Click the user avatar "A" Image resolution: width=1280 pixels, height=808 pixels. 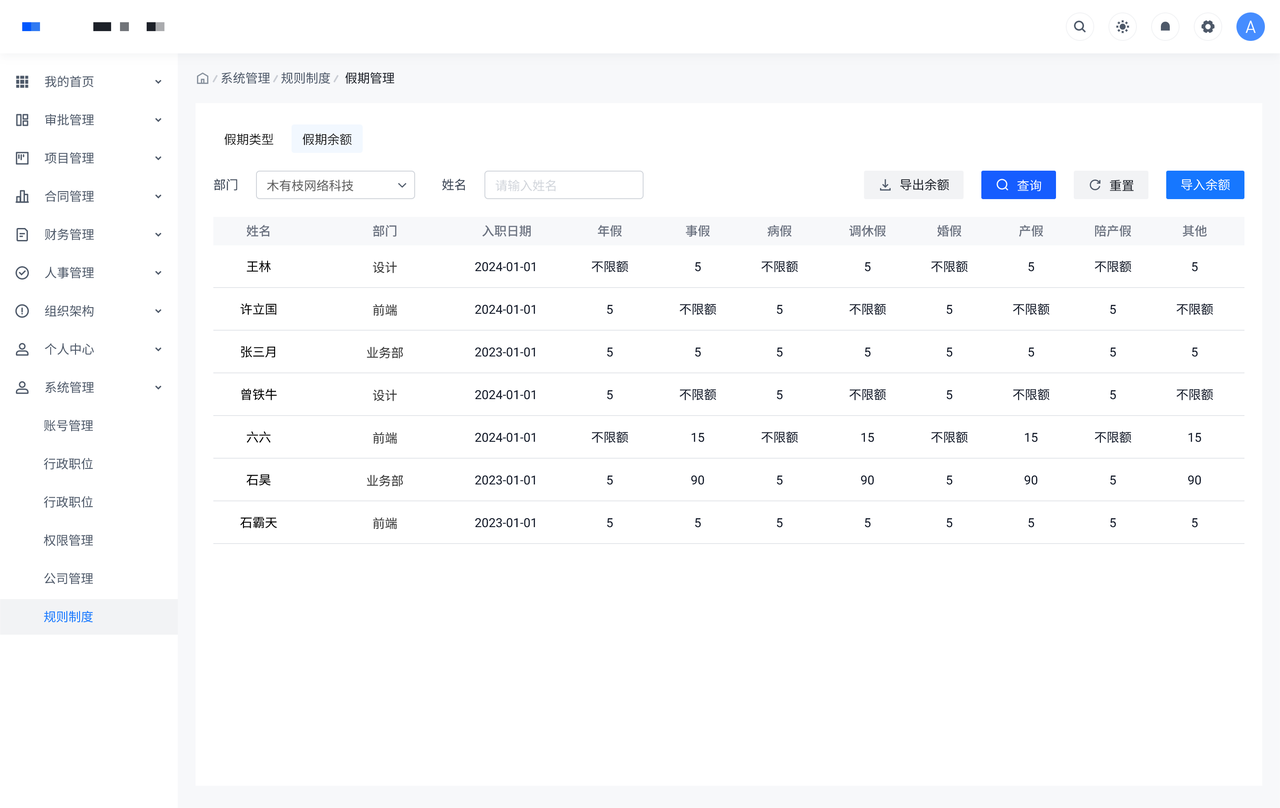[1250, 27]
